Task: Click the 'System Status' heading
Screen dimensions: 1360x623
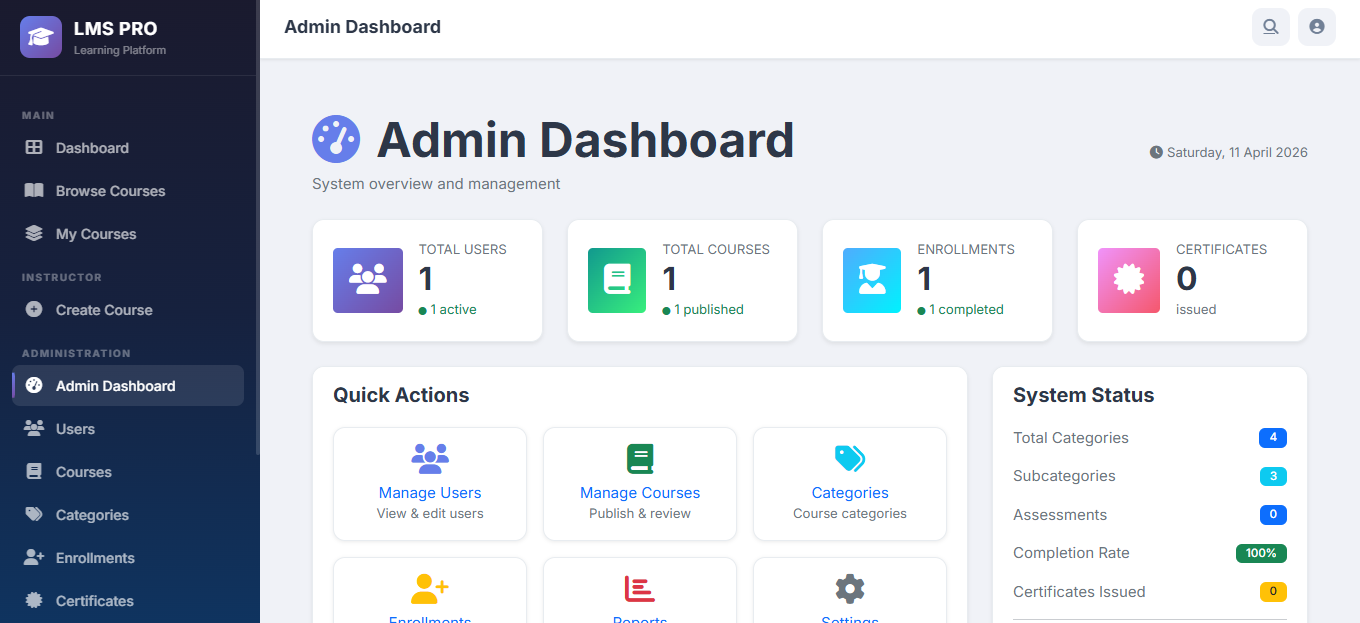Action: (1083, 395)
